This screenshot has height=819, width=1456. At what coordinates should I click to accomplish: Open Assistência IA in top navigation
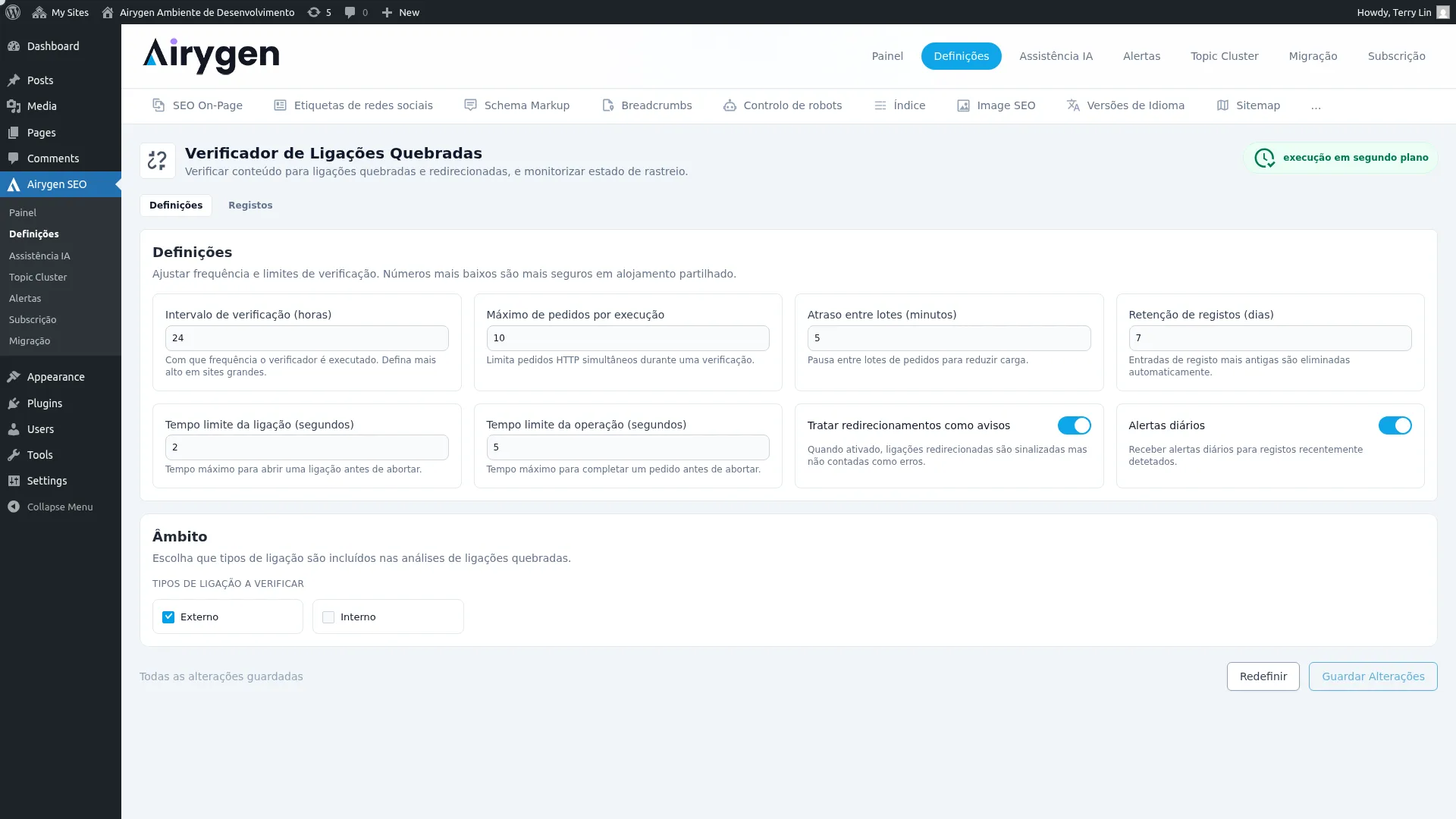point(1056,56)
